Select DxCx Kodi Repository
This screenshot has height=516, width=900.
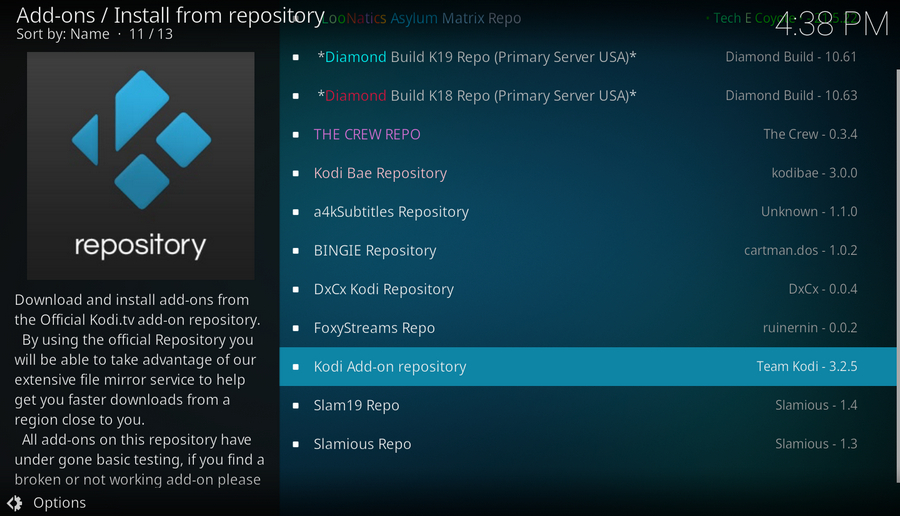click(x=588, y=289)
